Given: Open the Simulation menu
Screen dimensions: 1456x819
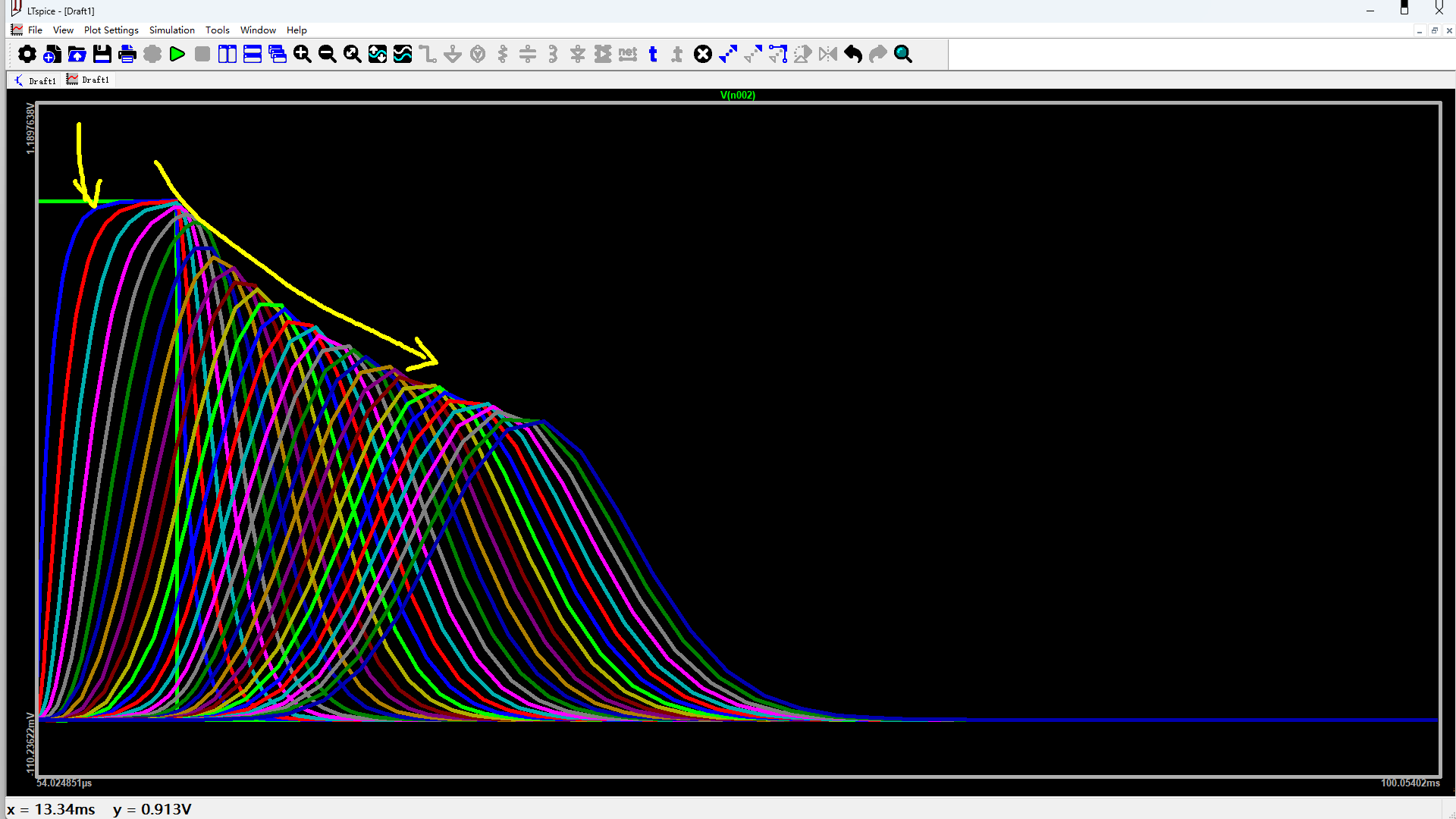Looking at the screenshot, I should pyautogui.click(x=171, y=30).
